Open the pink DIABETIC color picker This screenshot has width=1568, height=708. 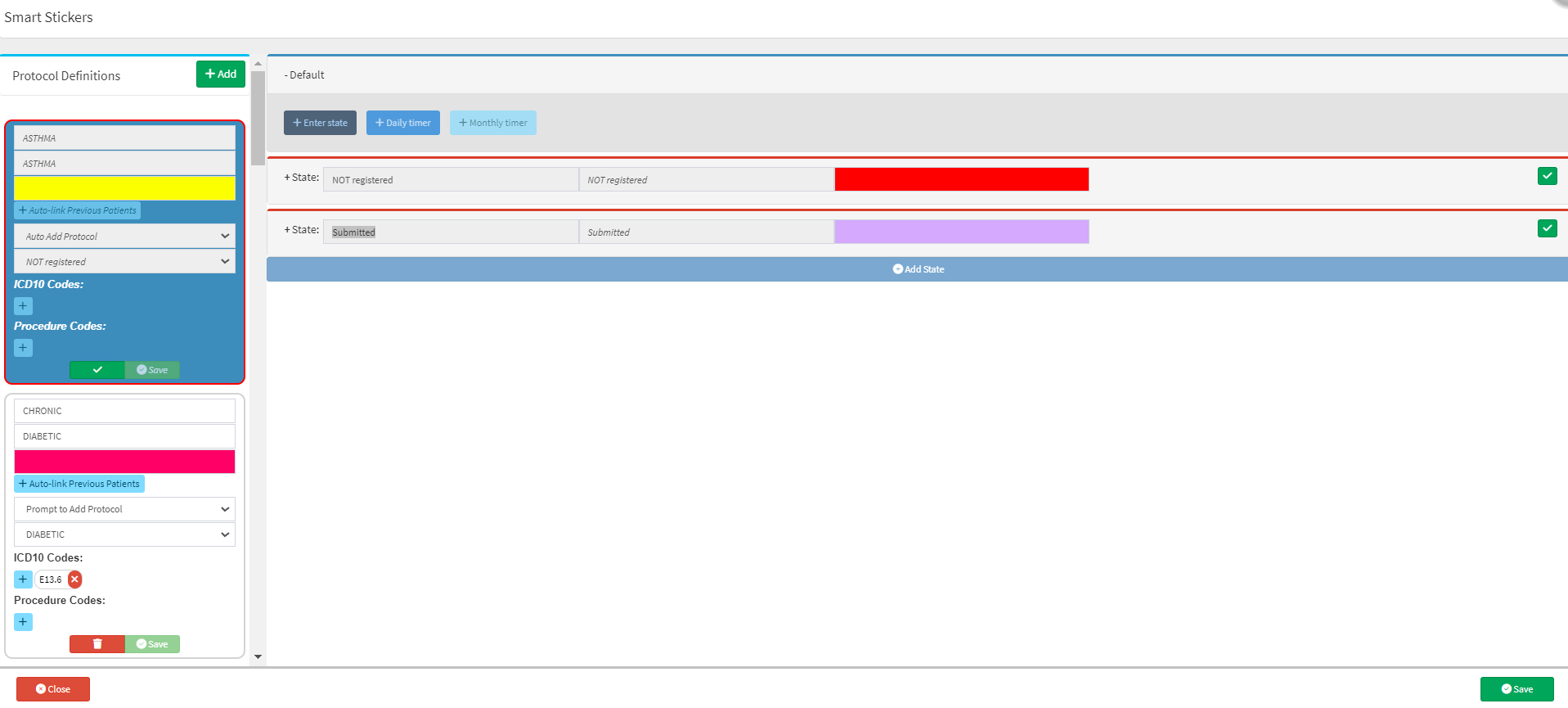(x=124, y=462)
